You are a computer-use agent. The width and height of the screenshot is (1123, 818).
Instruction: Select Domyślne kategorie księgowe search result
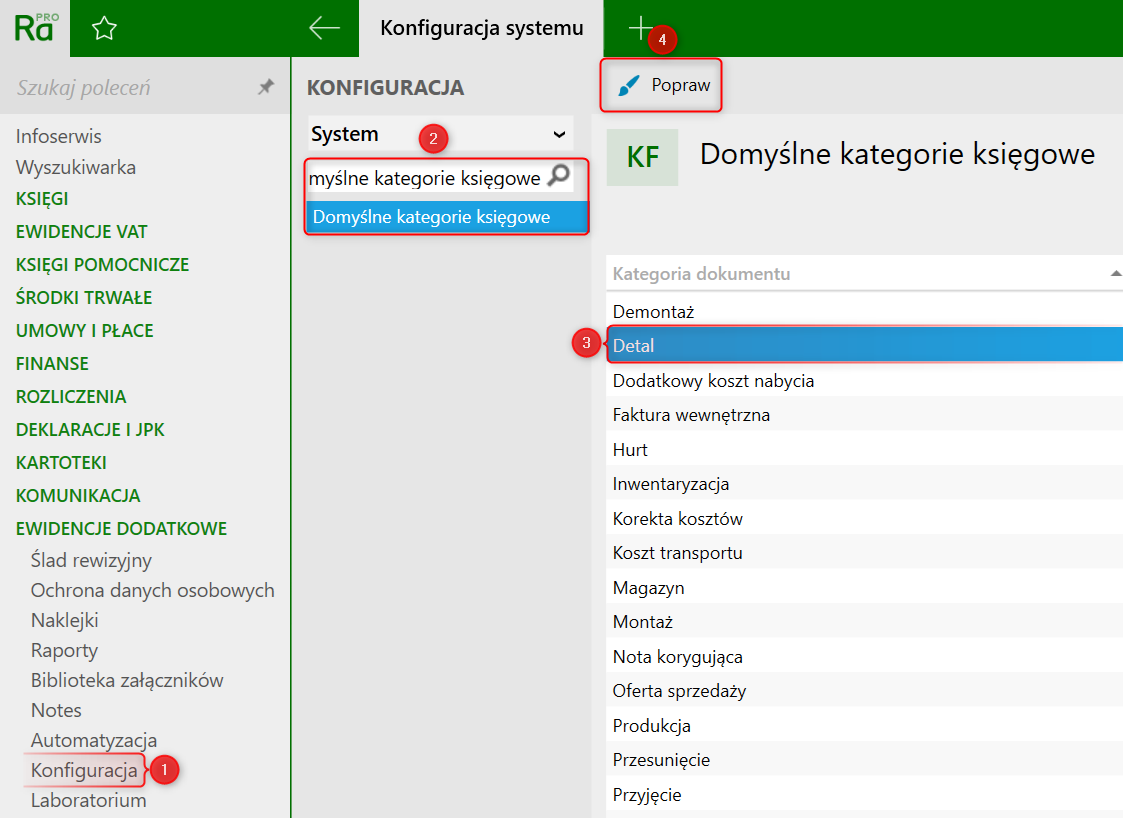(x=432, y=217)
